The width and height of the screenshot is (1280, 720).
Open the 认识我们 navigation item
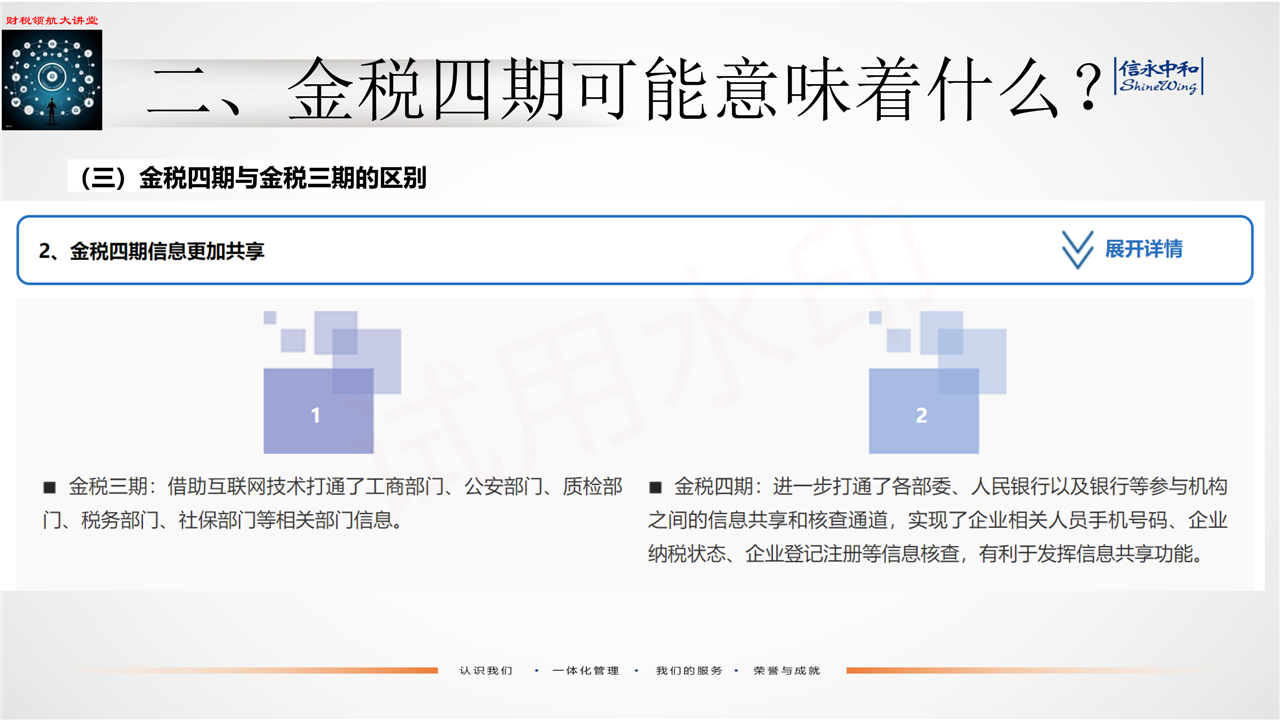click(486, 670)
